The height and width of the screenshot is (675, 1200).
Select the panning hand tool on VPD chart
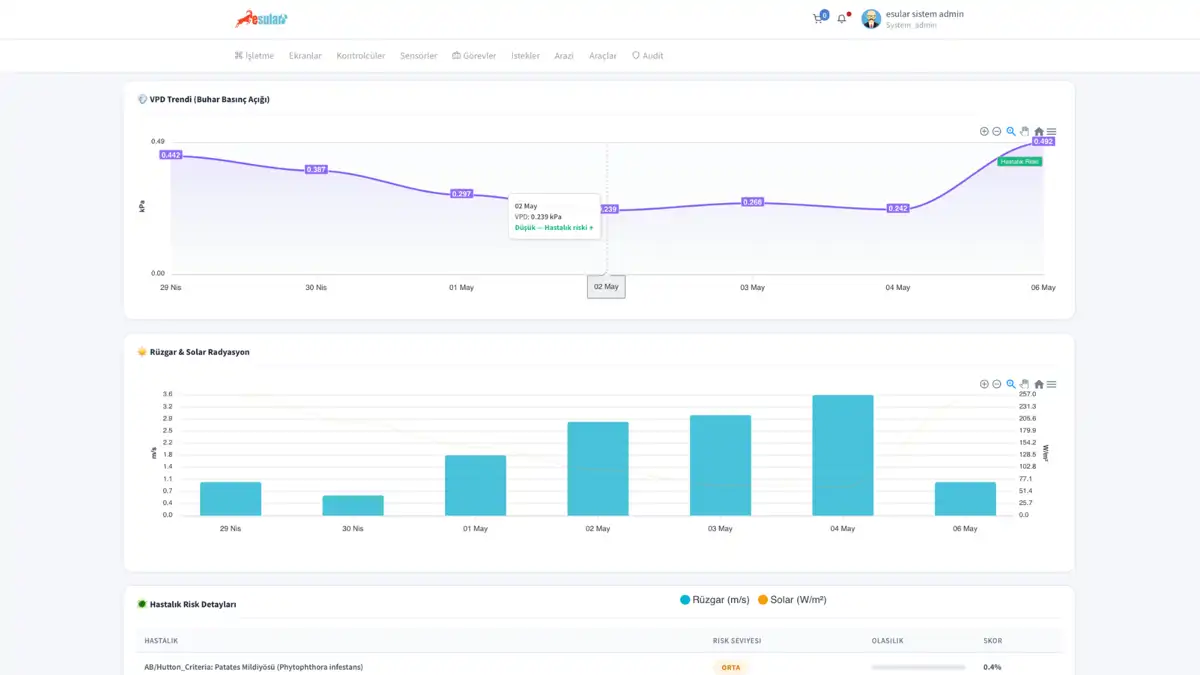[1025, 132]
